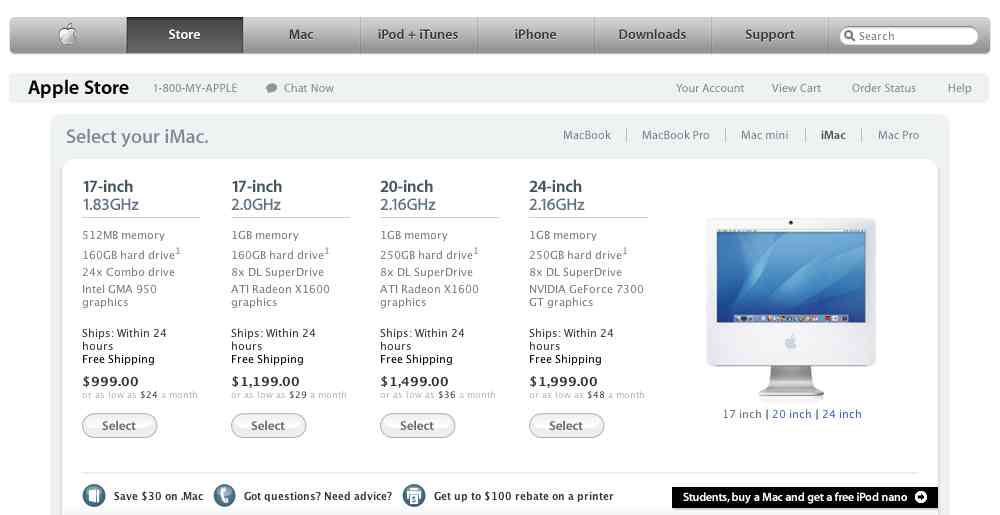1000x515 pixels.
Task: Click the arrow icon in the students banner
Action: pos(921,497)
